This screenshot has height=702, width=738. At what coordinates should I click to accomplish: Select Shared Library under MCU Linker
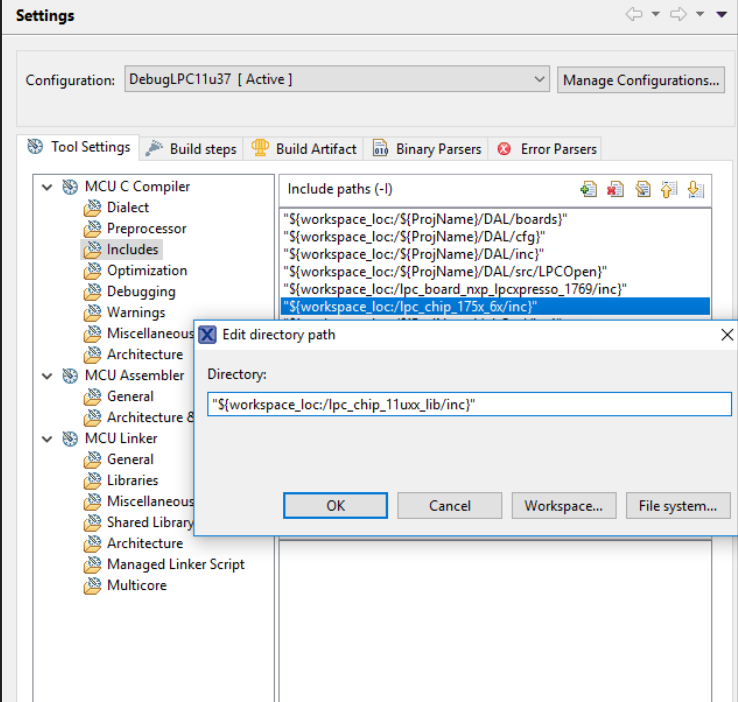point(150,522)
